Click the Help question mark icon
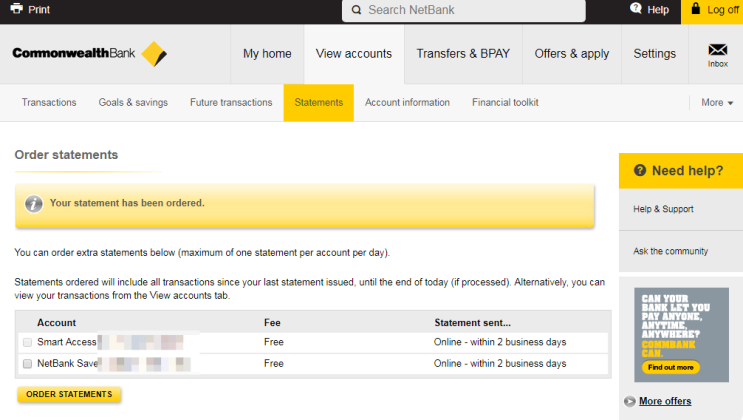 [636, 9]
